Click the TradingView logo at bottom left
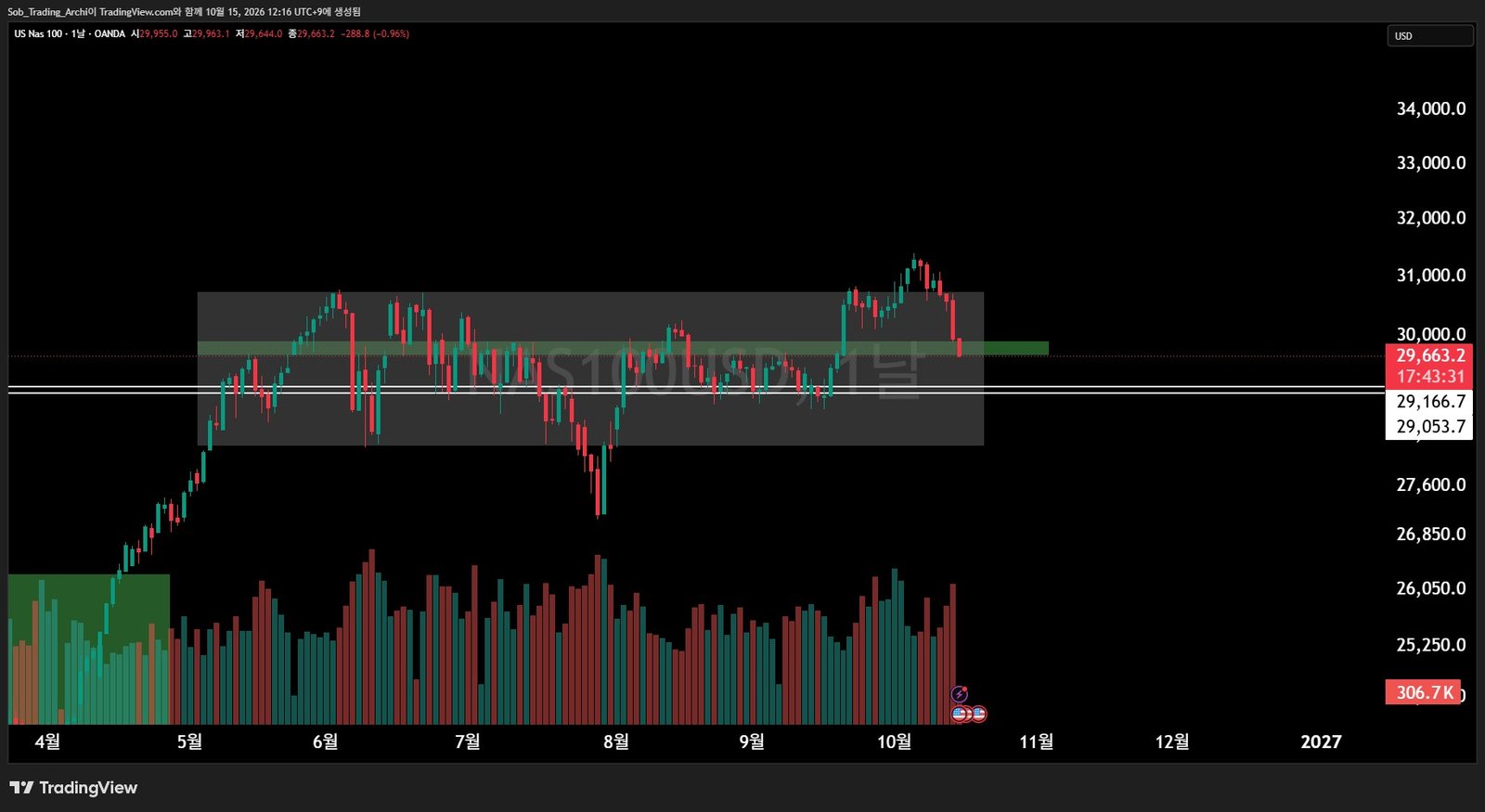1485x812 pixels. (73, 788)
